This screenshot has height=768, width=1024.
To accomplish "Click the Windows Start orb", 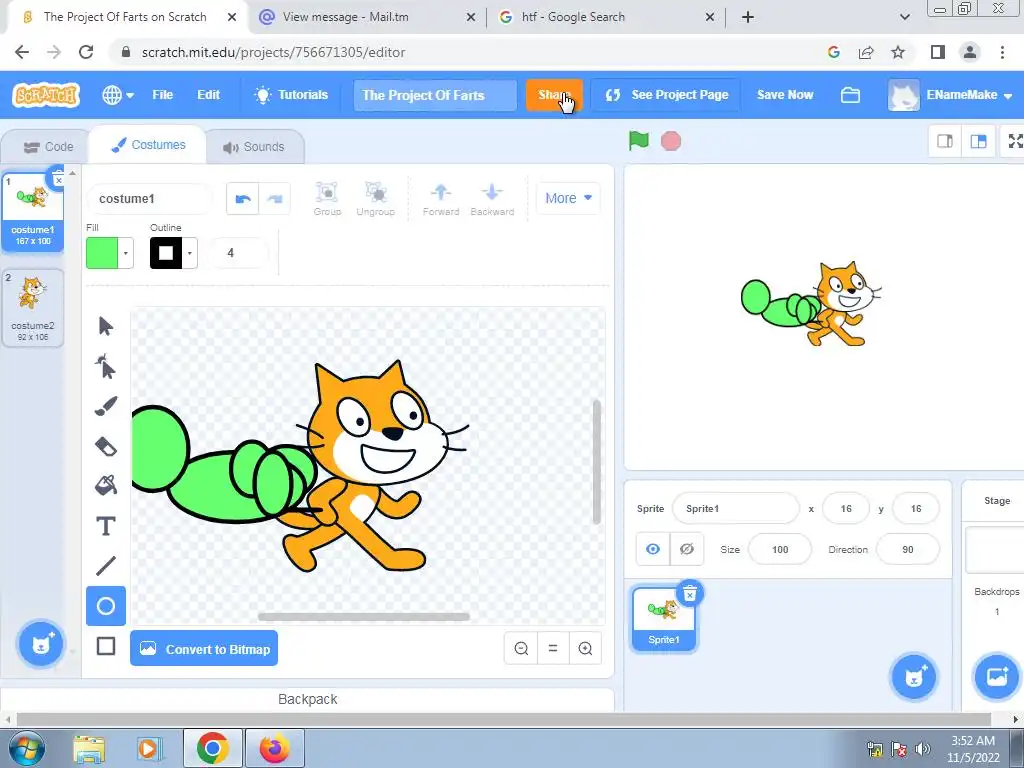I will tap(25, 748).
